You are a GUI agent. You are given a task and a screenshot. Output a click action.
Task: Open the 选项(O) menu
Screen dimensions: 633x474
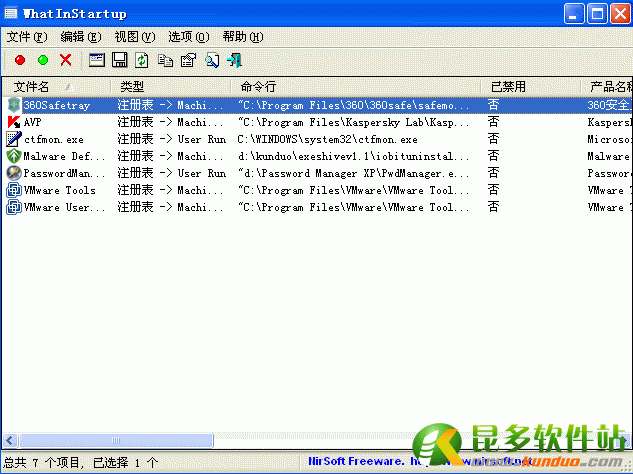189,37
